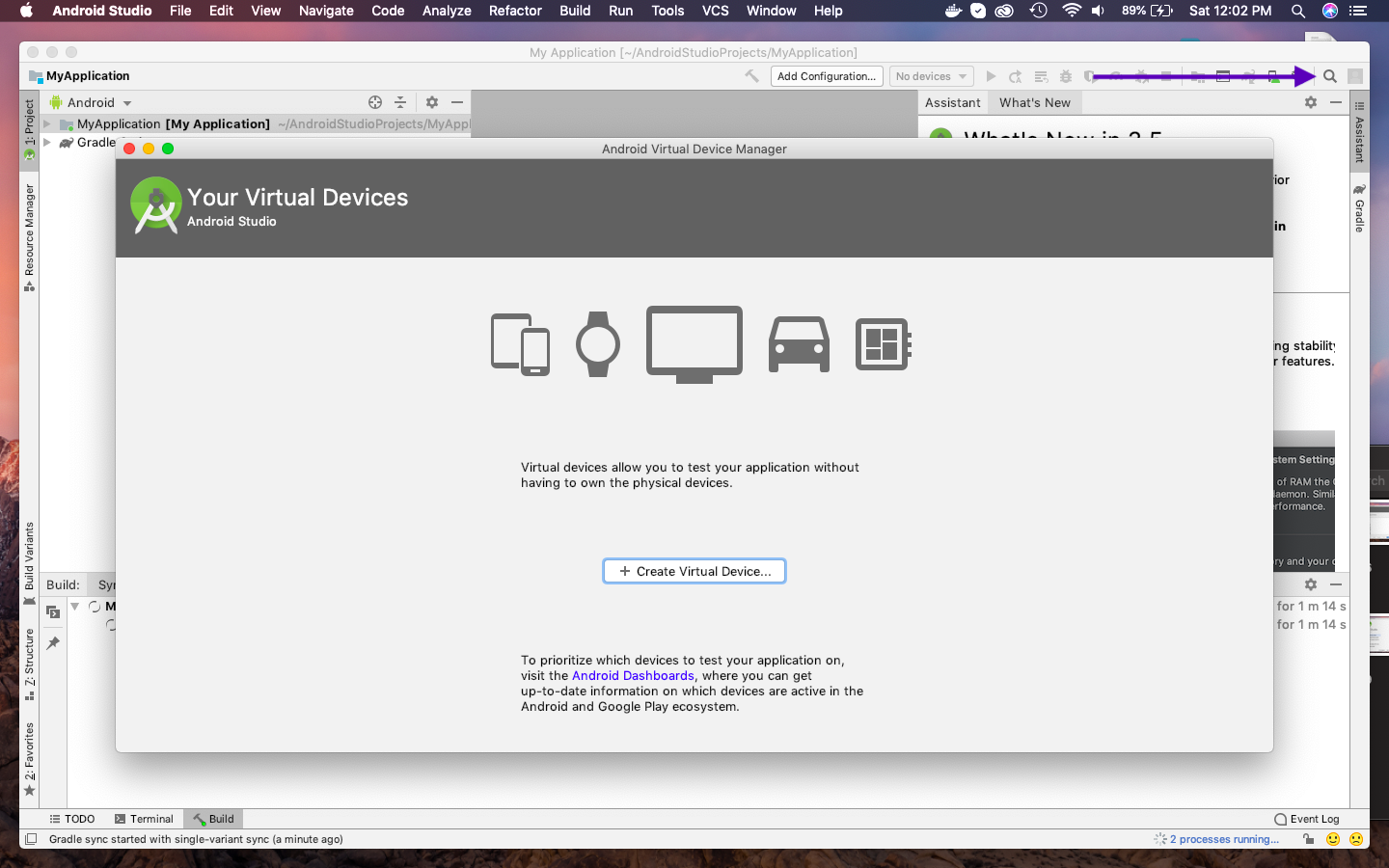Screen dimensions: 1389x868
Task: Click the Run with Coverage shield icon
Action: coord(1090,76)
